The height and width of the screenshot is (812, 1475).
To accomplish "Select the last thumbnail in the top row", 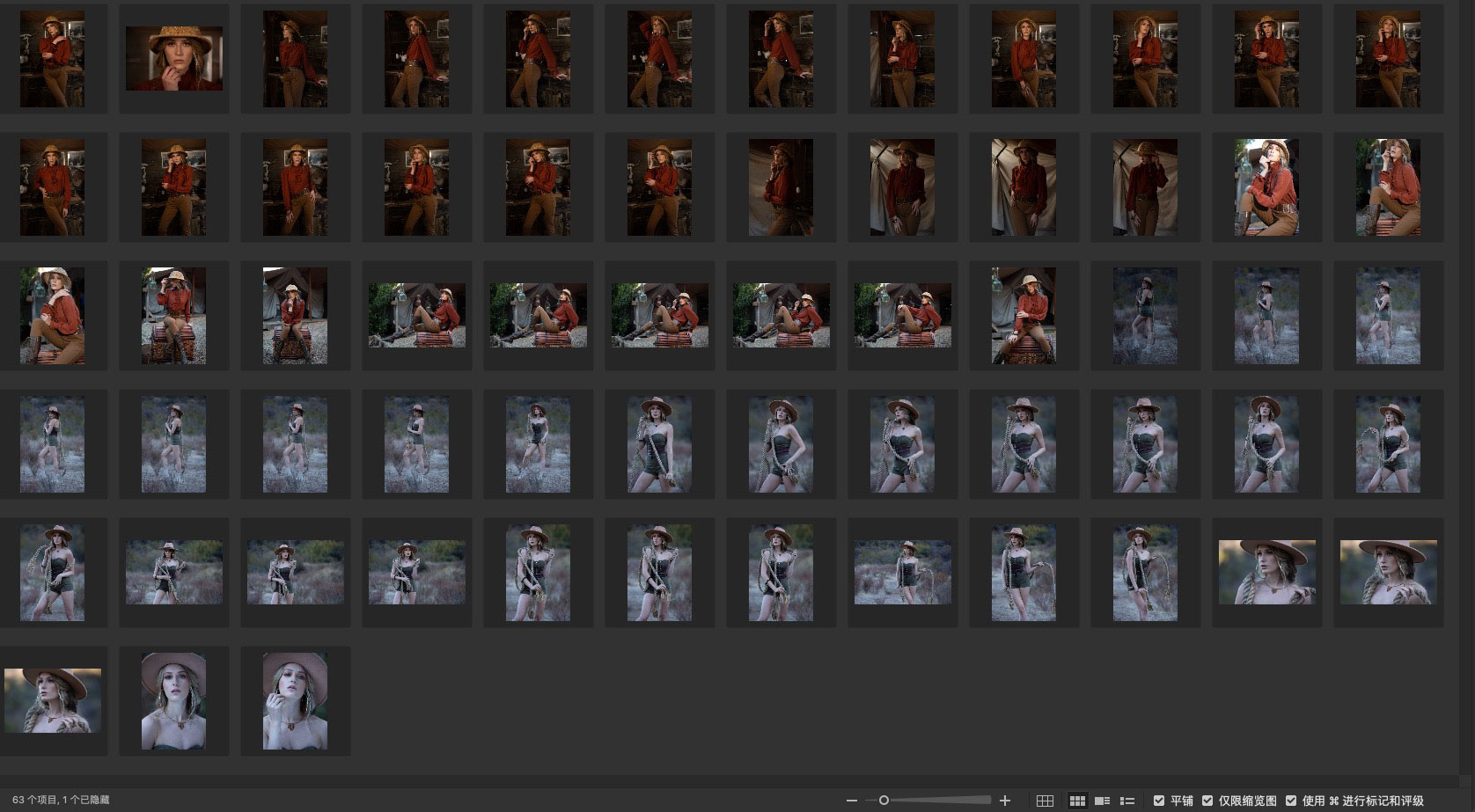I will [1388, 59].
